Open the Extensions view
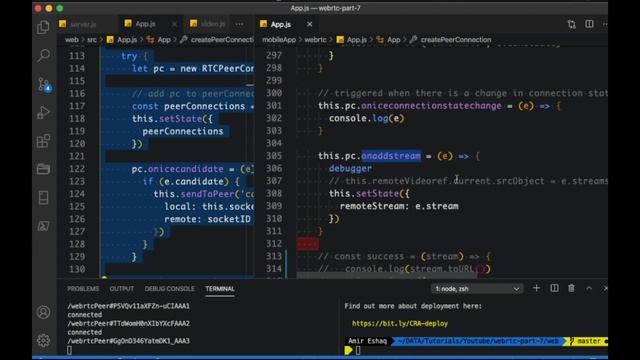 point(43,141)
